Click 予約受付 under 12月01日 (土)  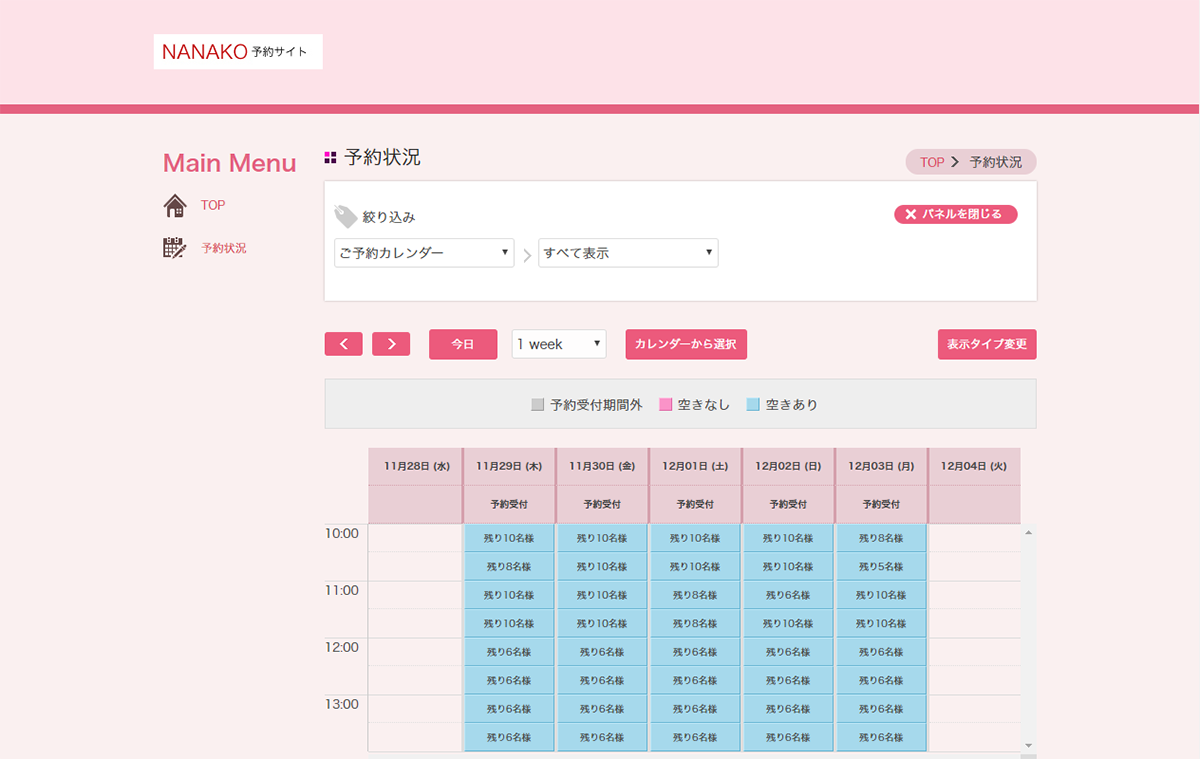tap(695, 504)
